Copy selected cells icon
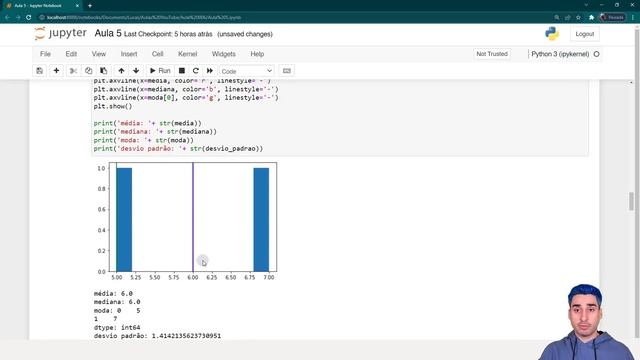The image size is (640, 360). pyautogui.click(x=89, y=71)
